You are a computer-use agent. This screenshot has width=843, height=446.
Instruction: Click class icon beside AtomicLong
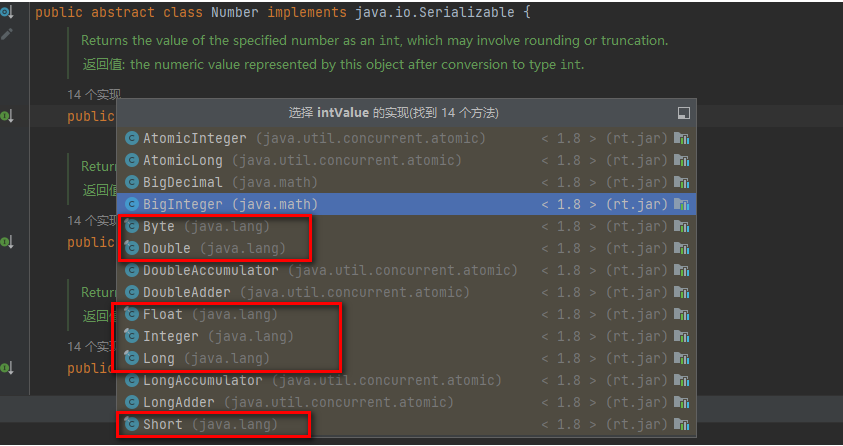[x=132, y=160]
